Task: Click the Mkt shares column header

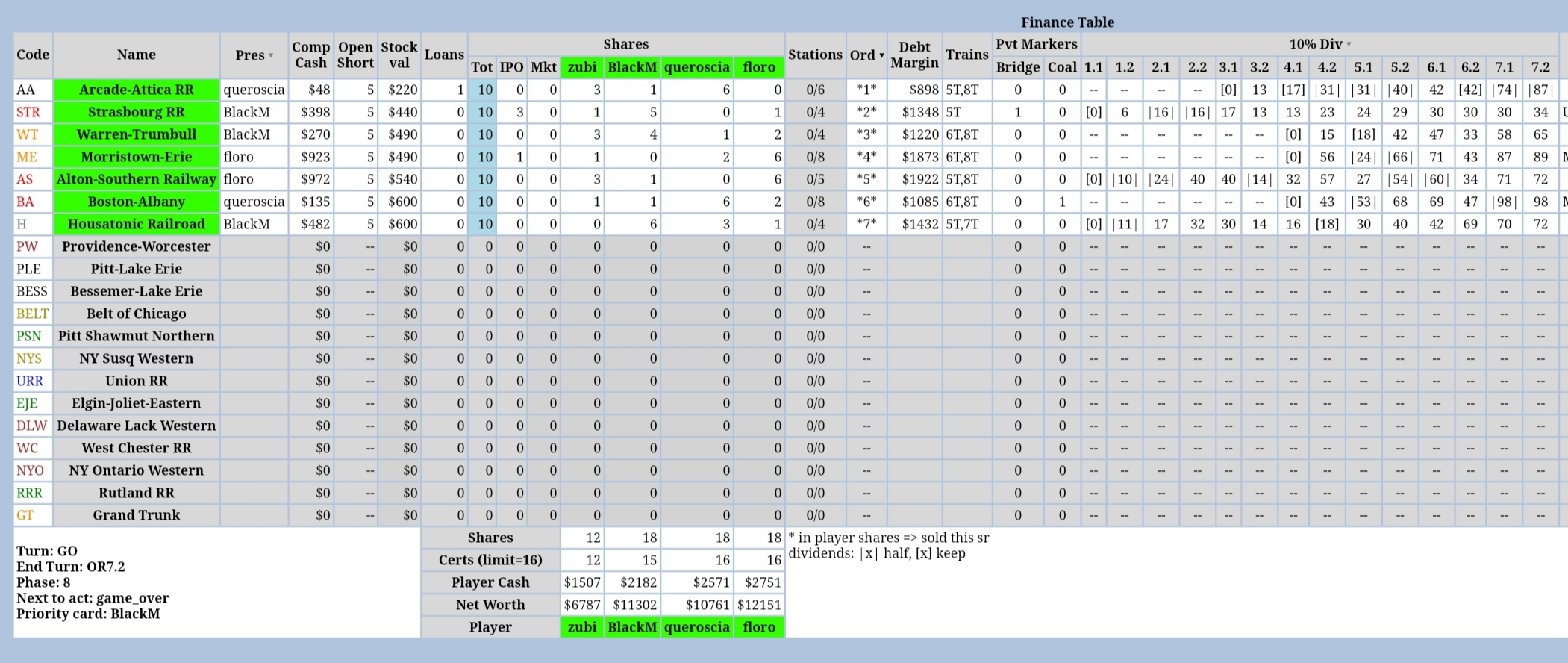Action: coord(543,67)
